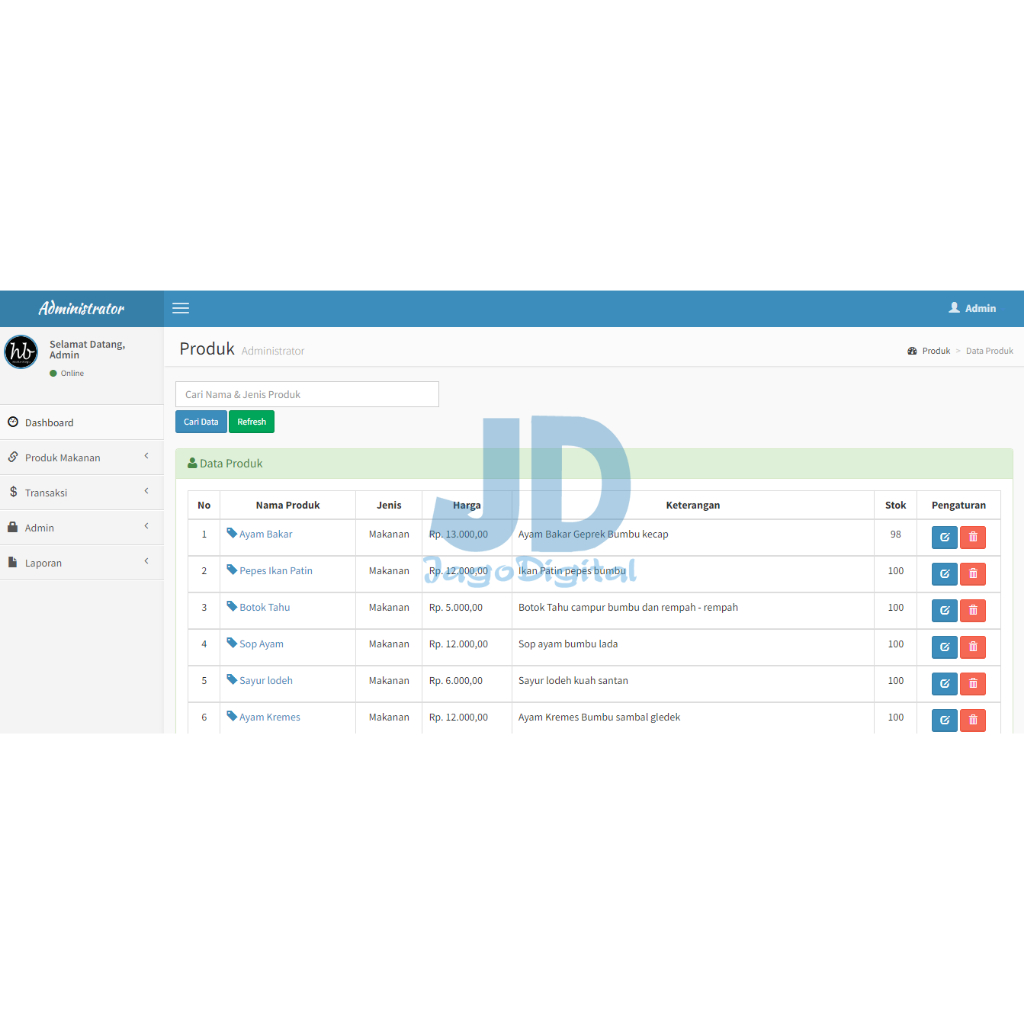Click the price Rp. 5.000,00
1024x1024 pixels.
pyautogui.click(x=456, y=607)
